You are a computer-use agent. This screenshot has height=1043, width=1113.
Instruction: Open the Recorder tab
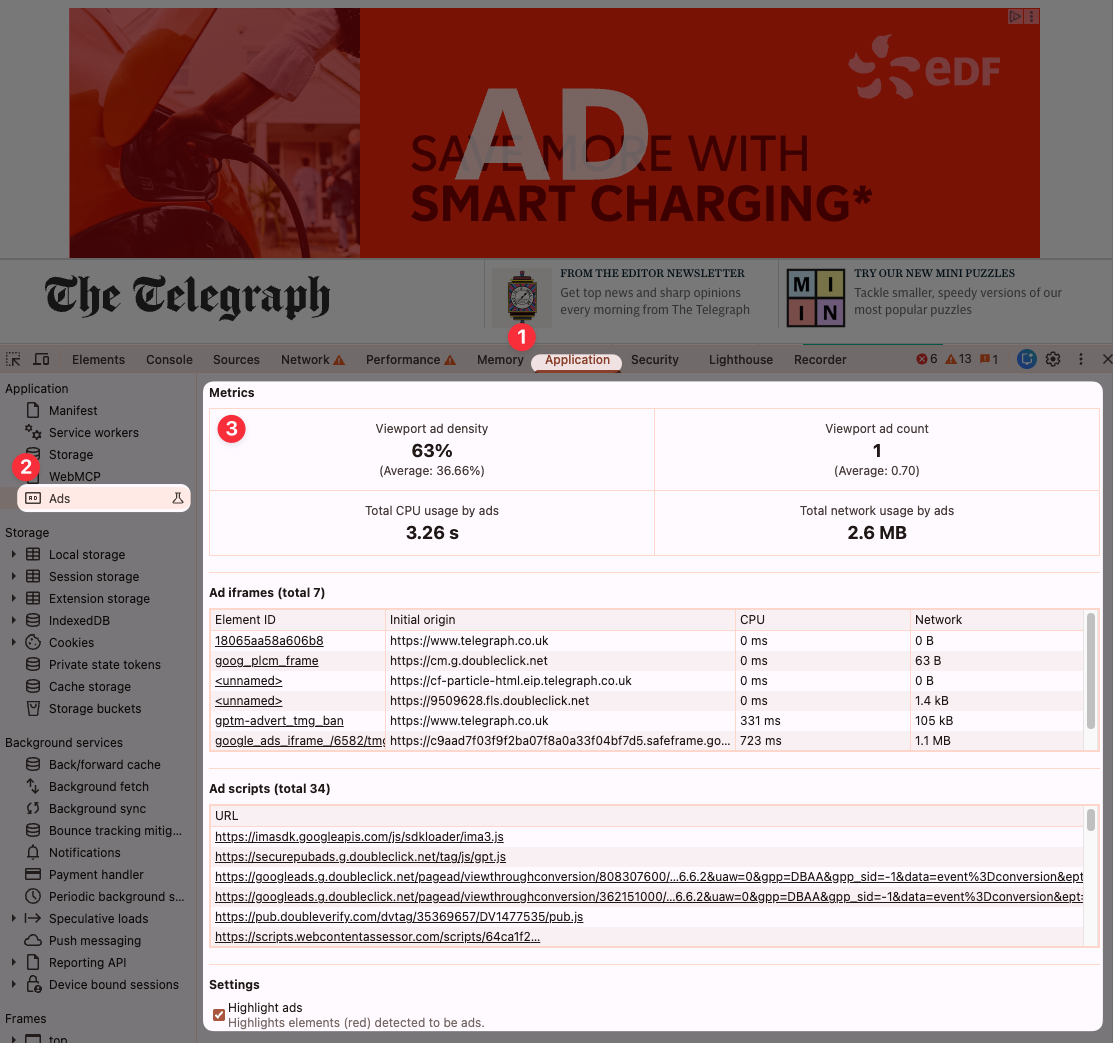820,359
